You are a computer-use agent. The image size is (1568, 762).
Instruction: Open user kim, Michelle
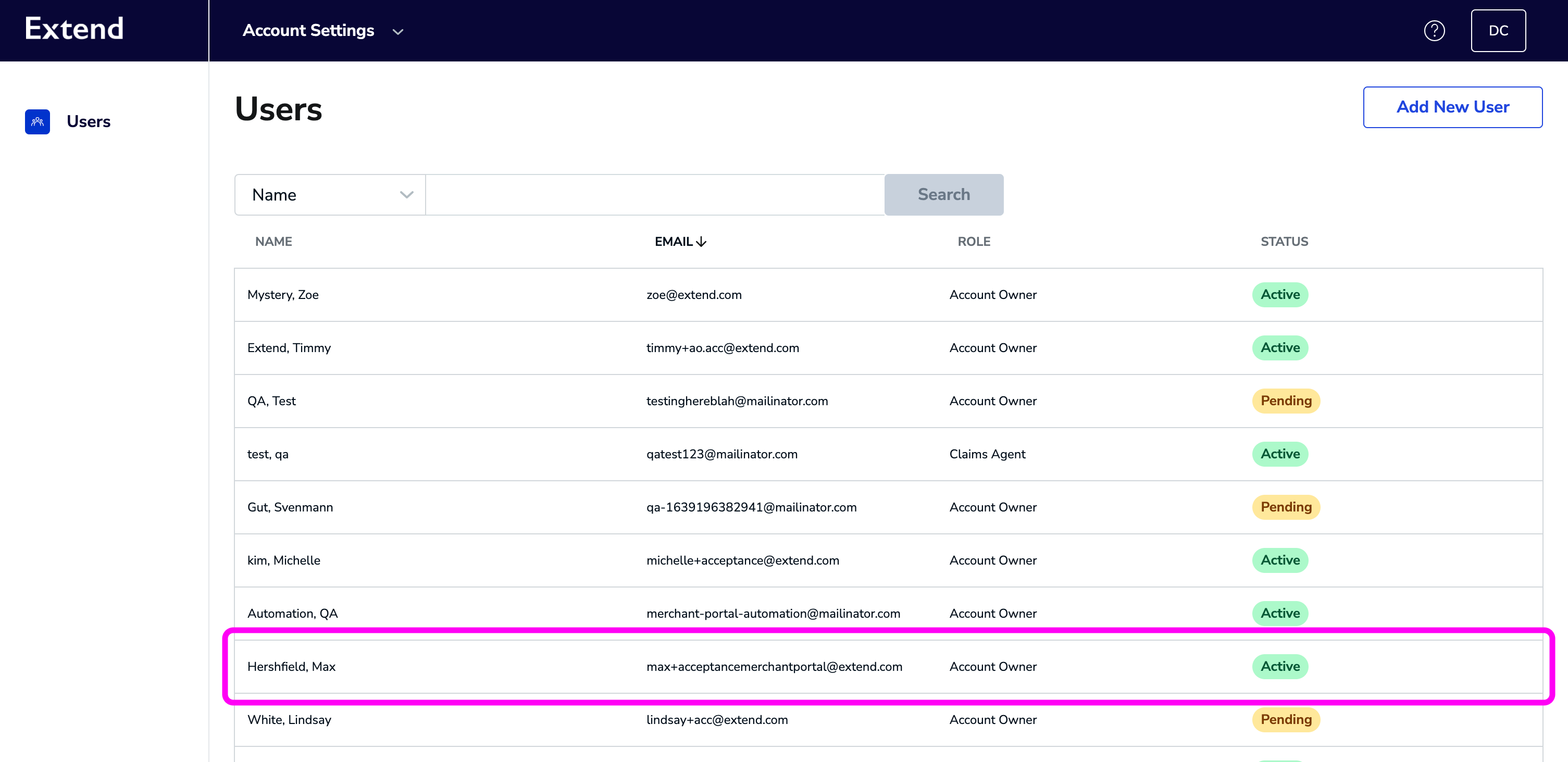point(284,560)
